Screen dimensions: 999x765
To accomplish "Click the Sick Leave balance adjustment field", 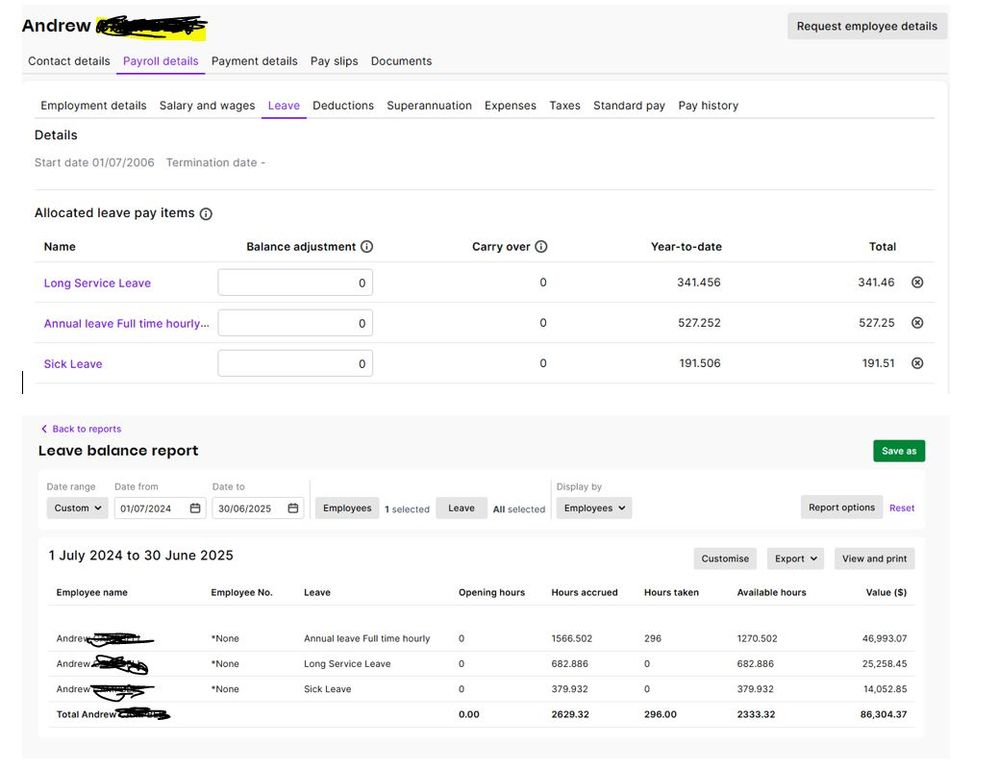I will click(295, 364).
